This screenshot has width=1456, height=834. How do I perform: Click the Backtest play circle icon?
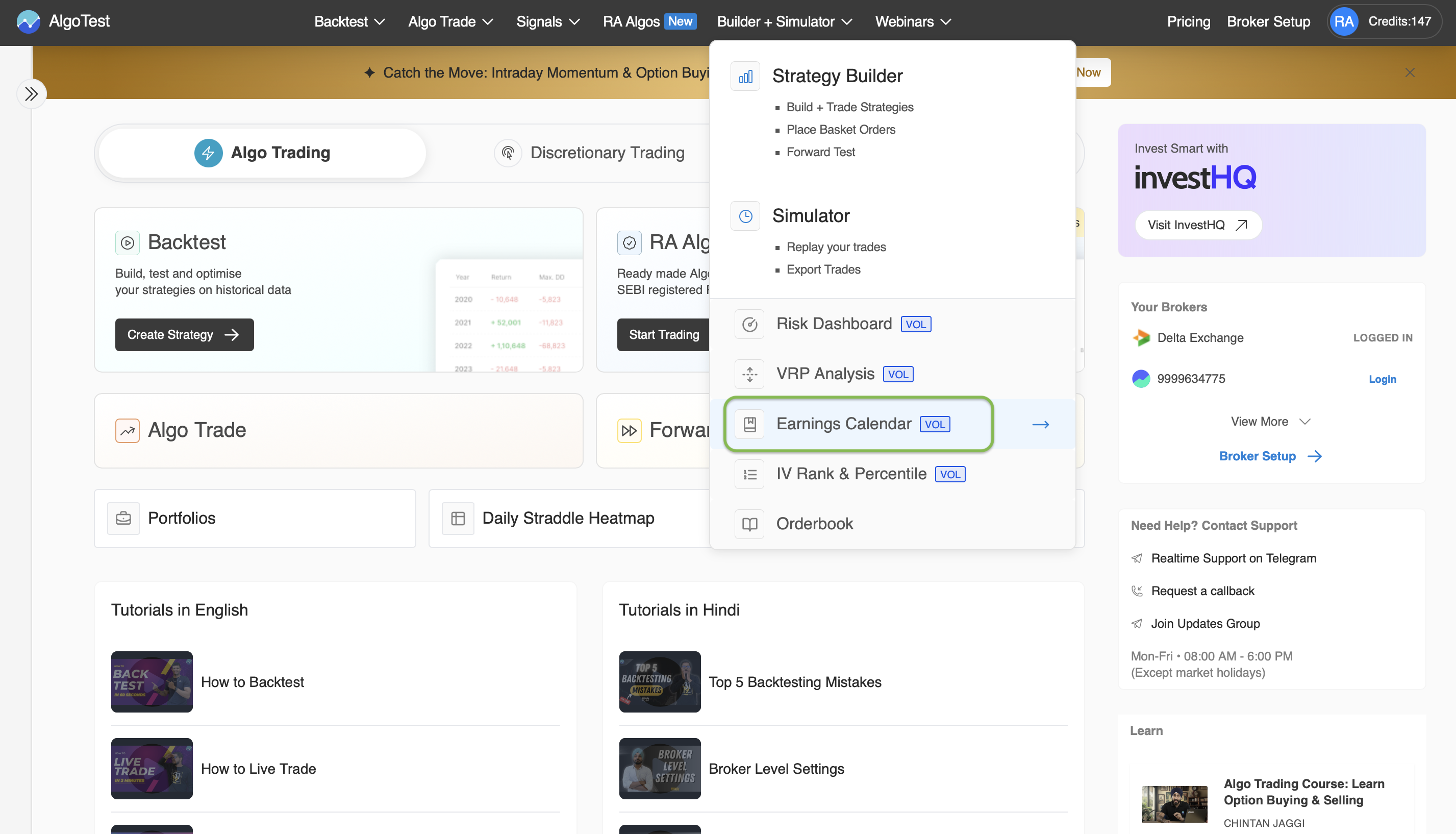click(127, 243)
